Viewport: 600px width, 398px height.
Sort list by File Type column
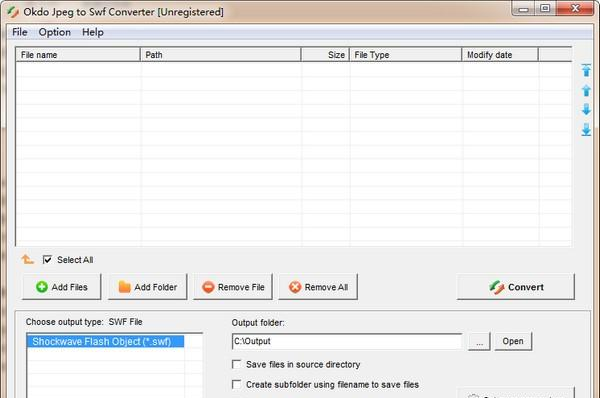pyautogui.click(x=406, y=55)
